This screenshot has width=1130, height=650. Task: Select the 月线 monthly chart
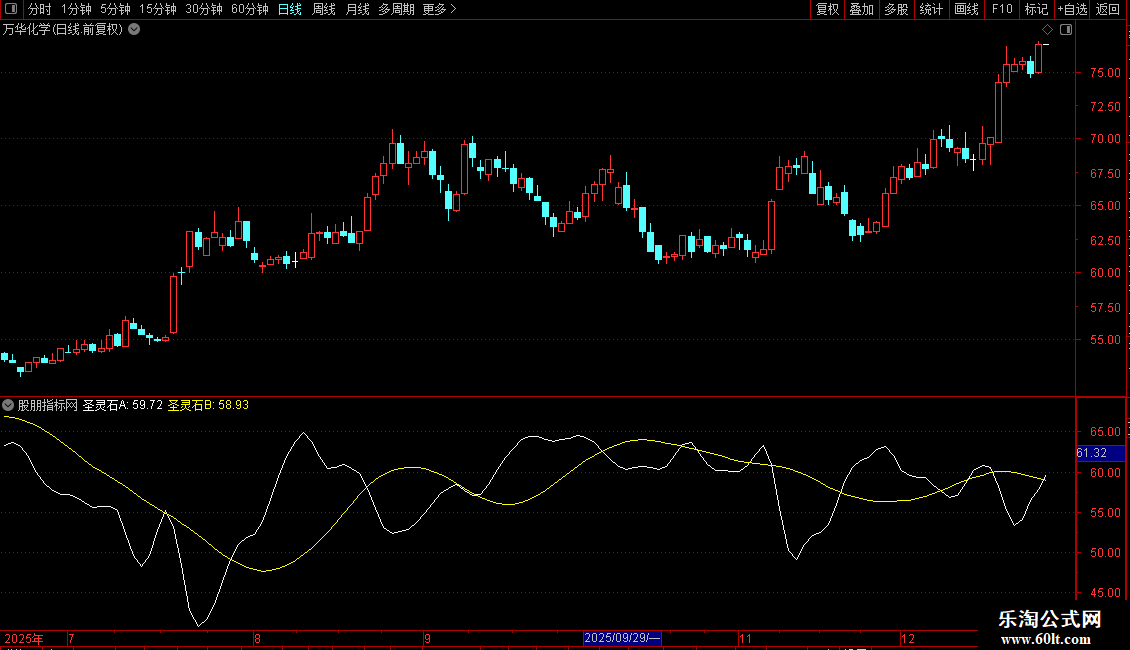coord(357,9)
